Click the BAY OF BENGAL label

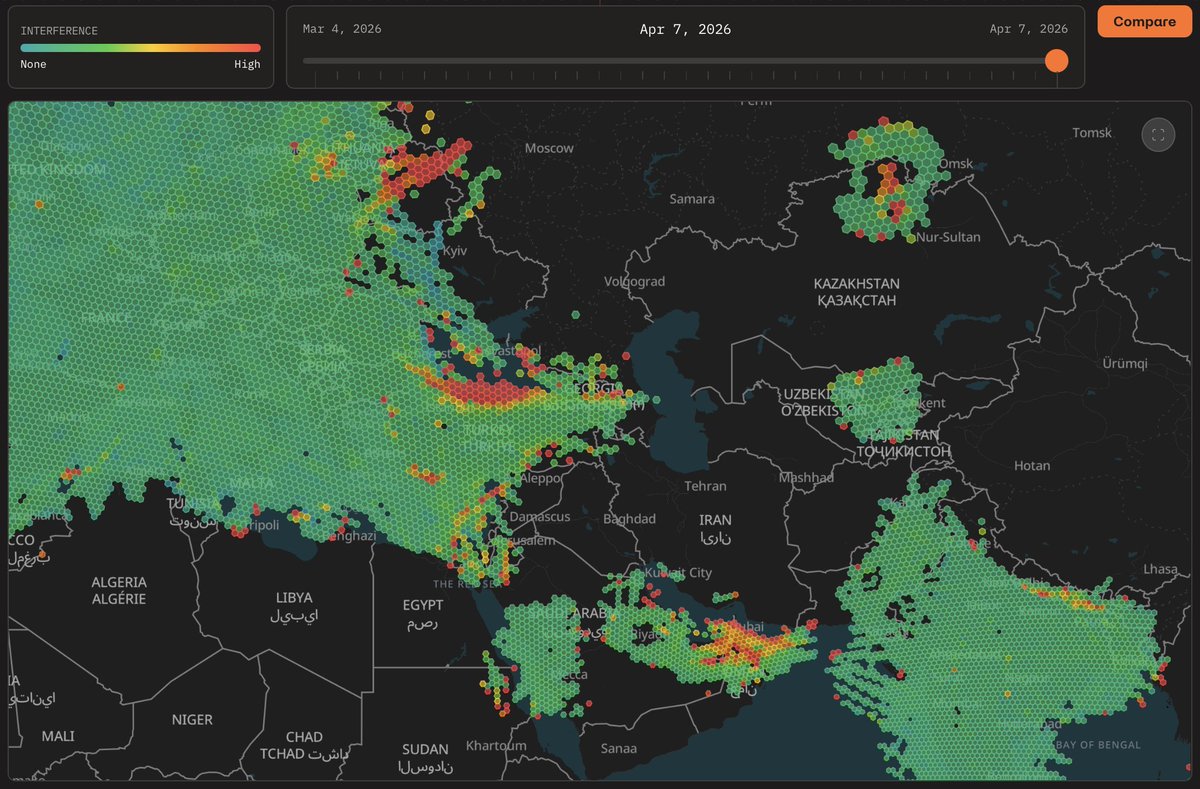(1097, 745)
